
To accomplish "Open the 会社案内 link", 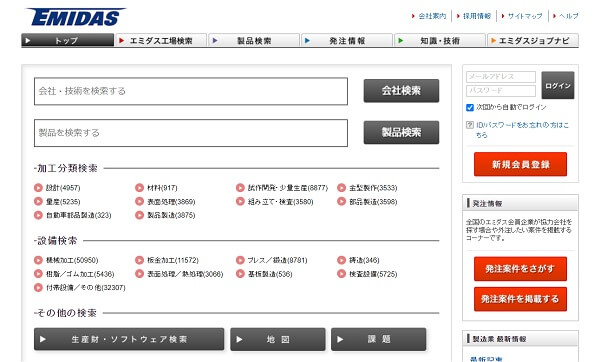I will click(x=432, y=16).
